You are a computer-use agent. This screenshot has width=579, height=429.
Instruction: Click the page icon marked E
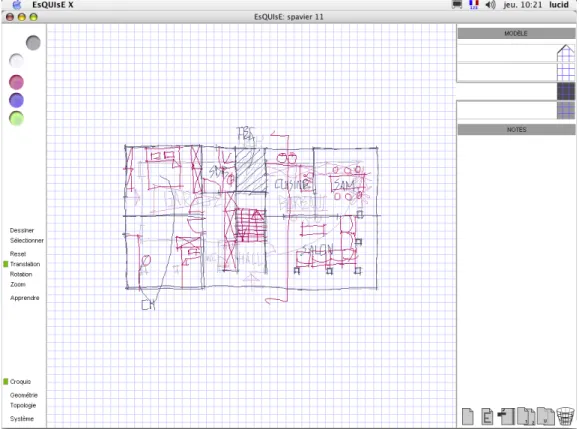487,416
